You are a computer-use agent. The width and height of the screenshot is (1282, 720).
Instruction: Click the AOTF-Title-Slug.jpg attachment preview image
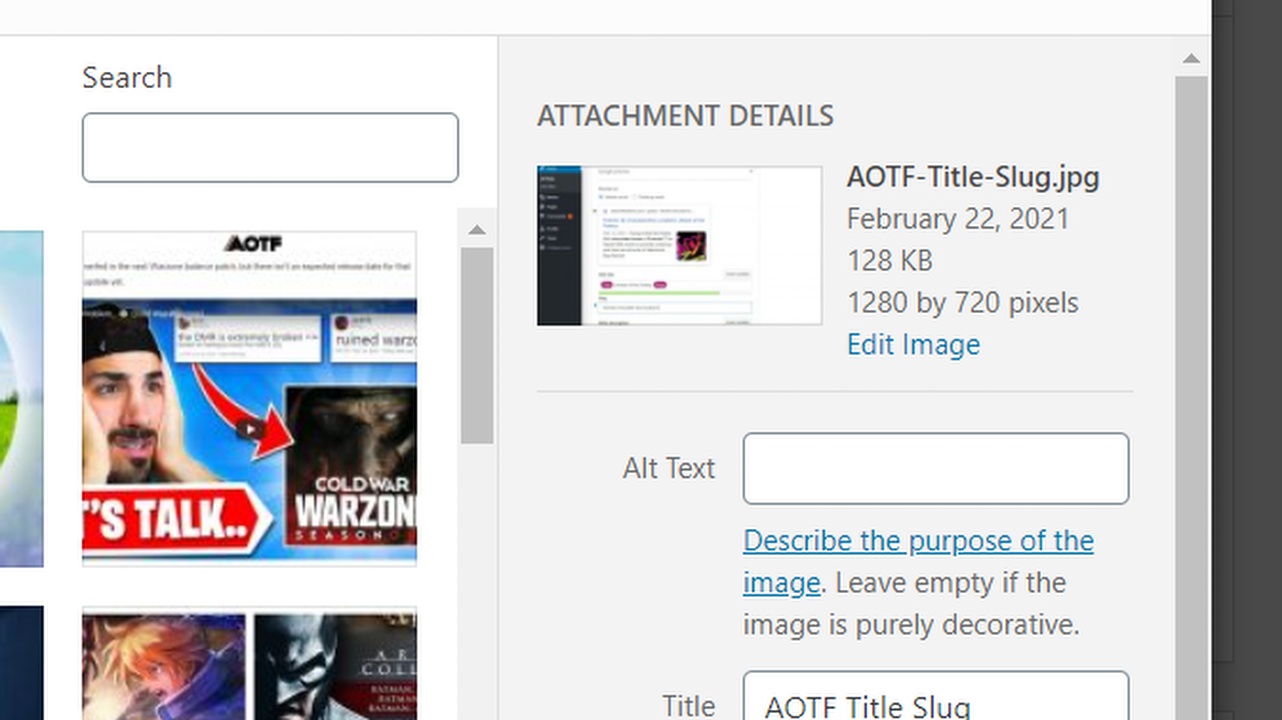click(x=679, y=245)
